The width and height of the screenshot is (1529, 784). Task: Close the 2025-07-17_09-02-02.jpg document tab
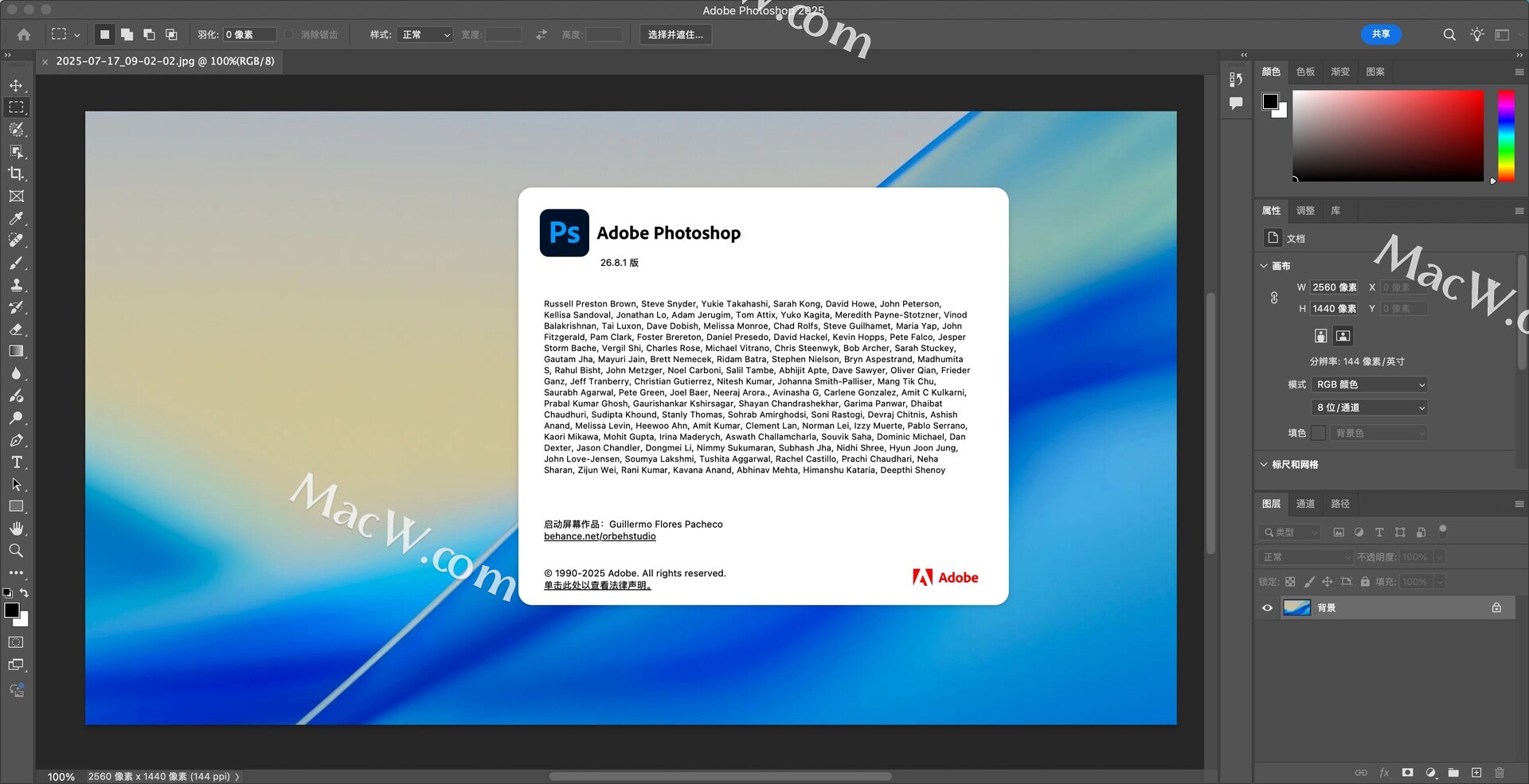pyautogui.click(x=45, y=61)
